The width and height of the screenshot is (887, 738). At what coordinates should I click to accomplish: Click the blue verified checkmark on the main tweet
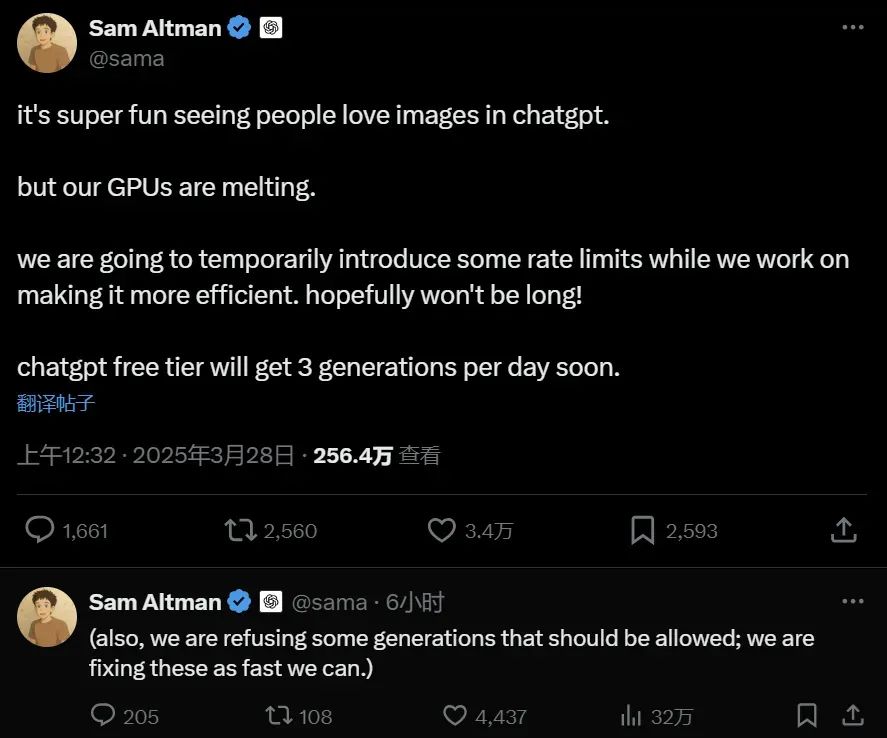tap(237, 28)
